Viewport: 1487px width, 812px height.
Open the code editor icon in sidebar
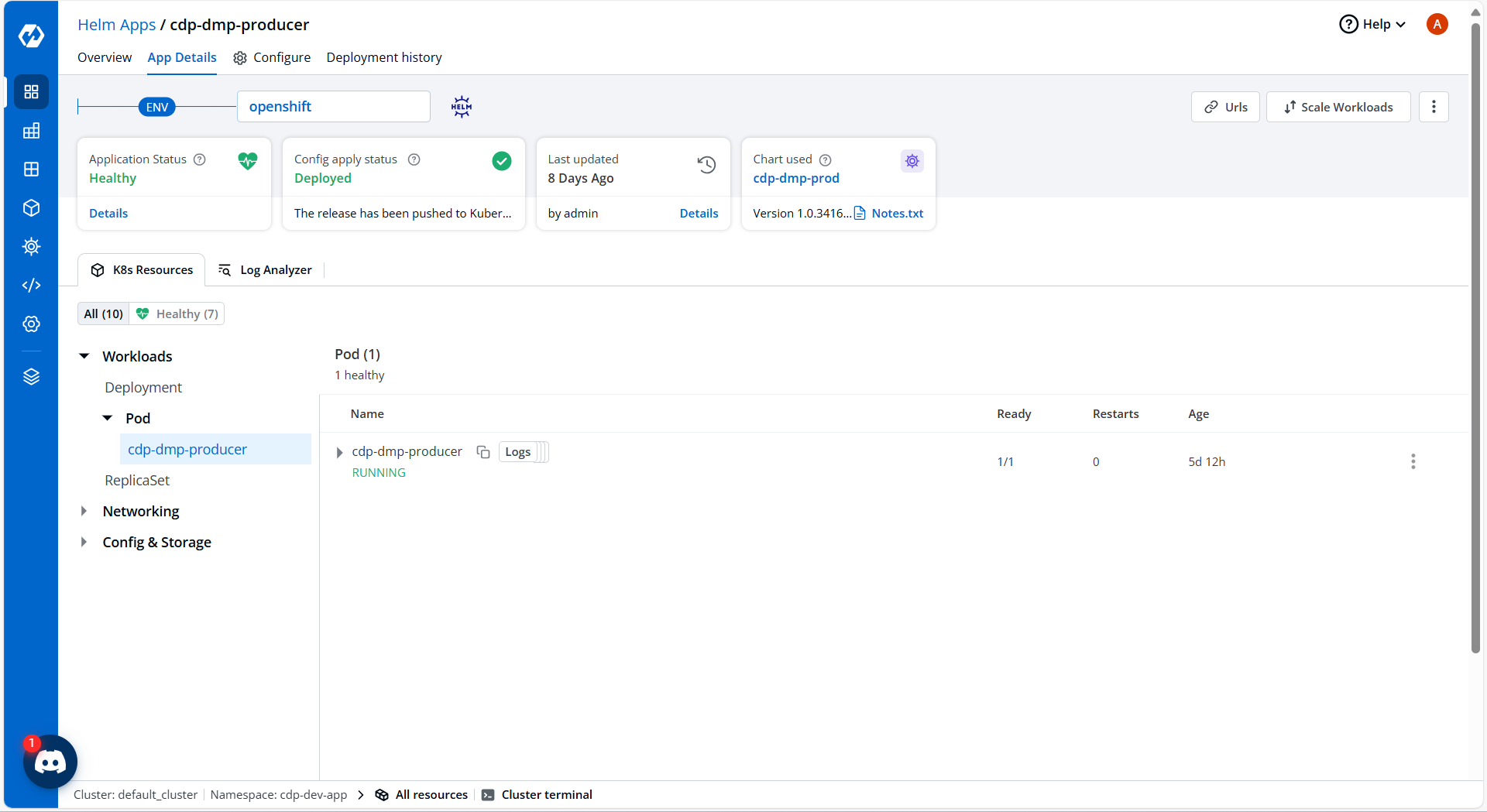pyautogui.click(x=31, y=286)
